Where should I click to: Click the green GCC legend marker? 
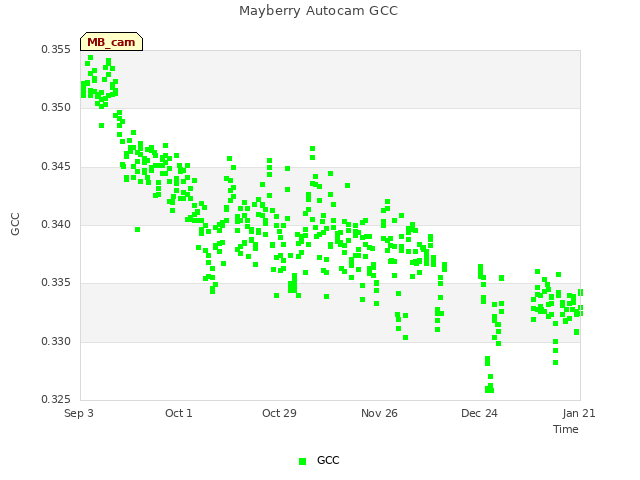(x=302, y=461)
